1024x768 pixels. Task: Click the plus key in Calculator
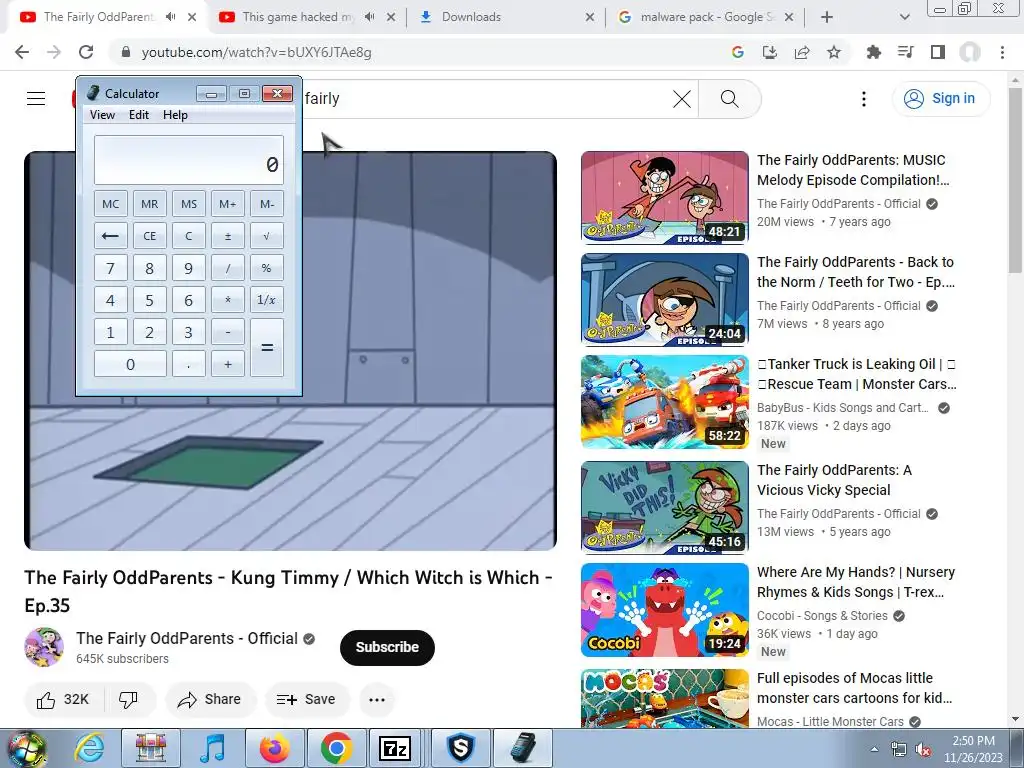click(228, 364)
